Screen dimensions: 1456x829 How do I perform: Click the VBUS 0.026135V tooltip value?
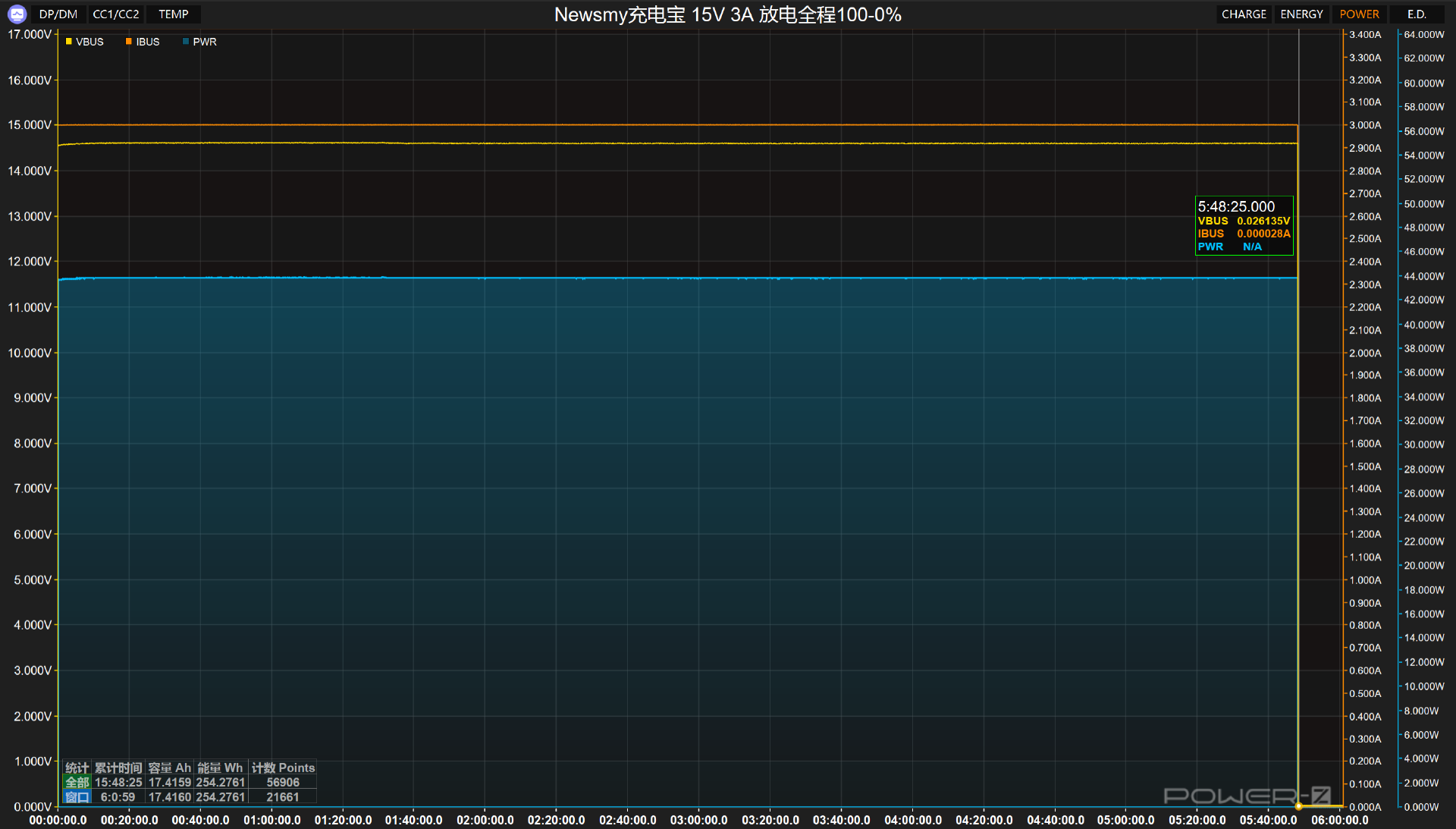click(1244, 221)
